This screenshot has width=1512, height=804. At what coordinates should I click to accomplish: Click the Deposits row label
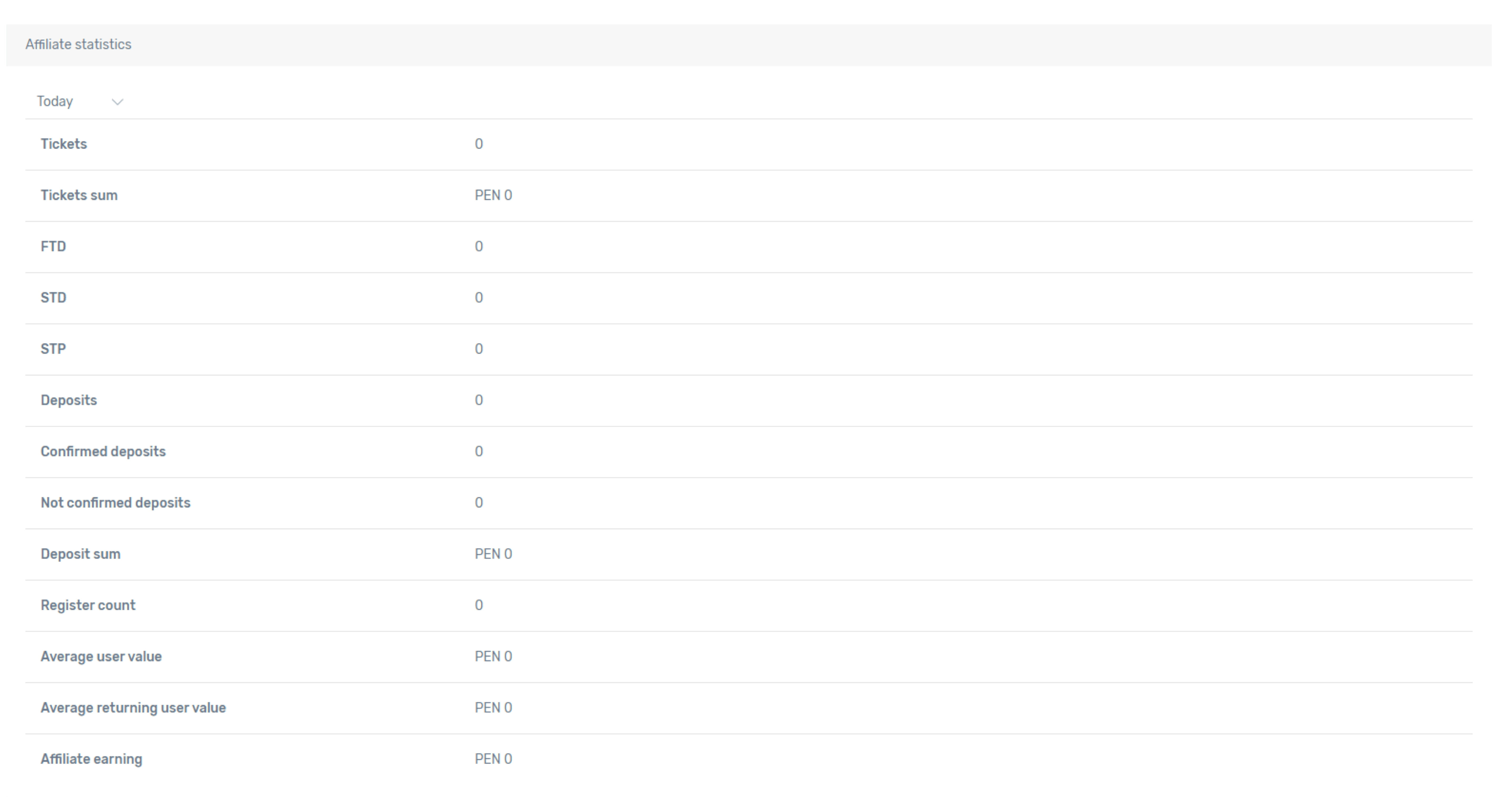69,400
